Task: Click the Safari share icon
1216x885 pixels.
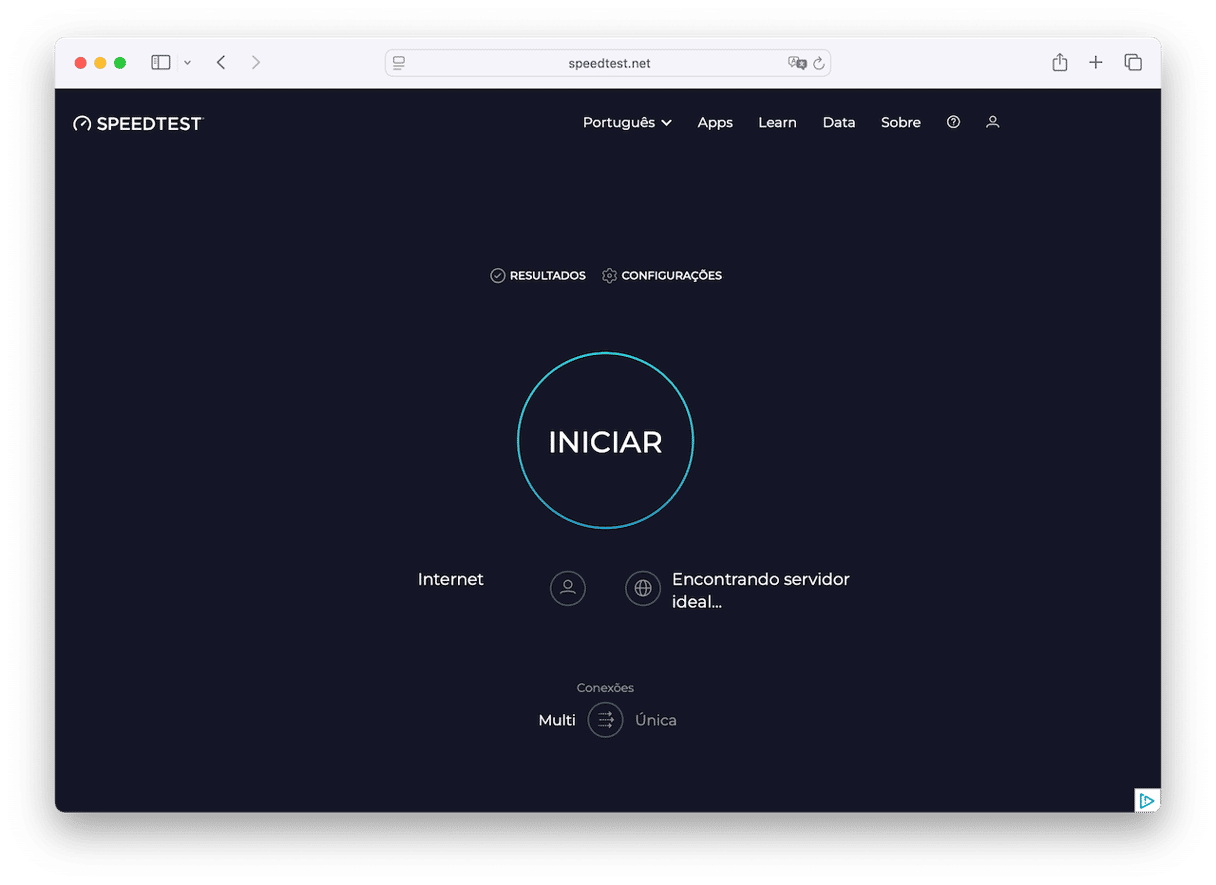Action: [x=1059, y=63]
